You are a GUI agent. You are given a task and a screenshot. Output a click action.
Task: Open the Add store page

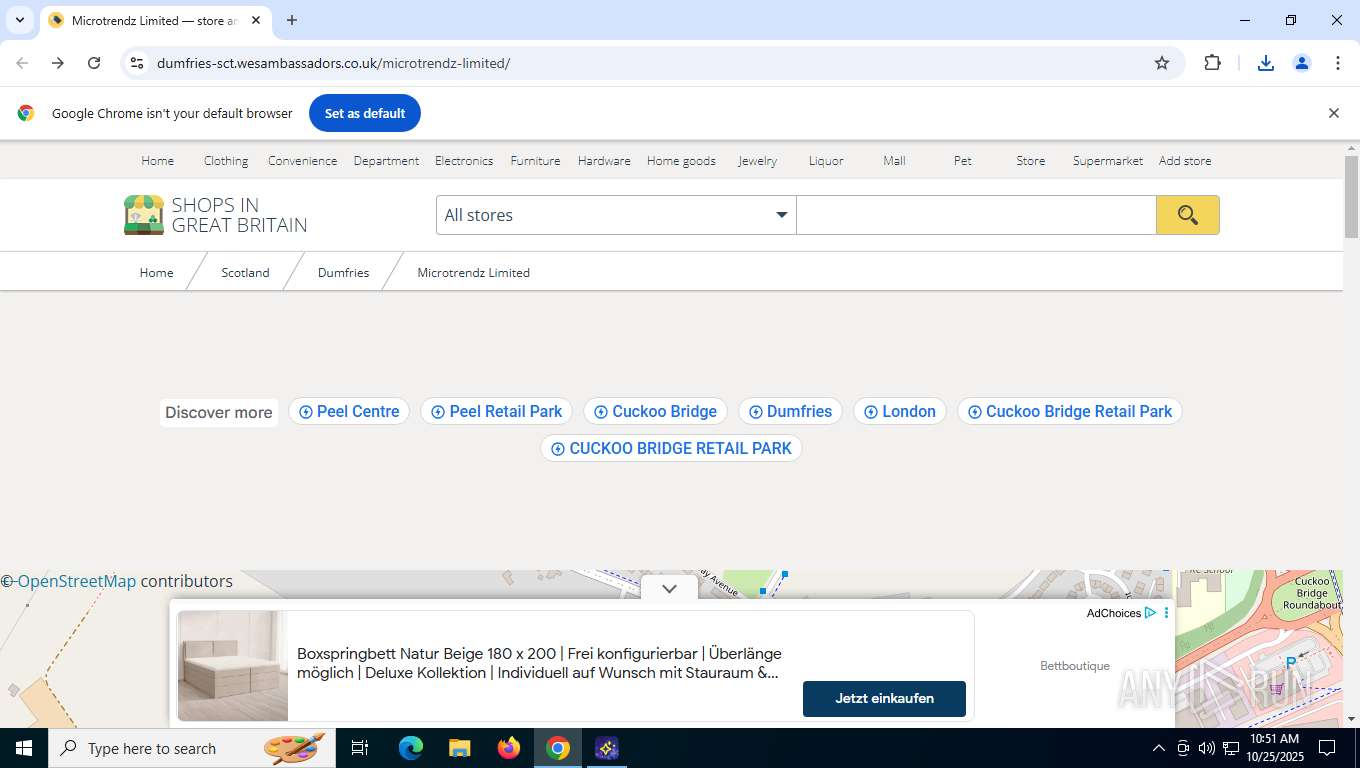tap(1185, 160)
